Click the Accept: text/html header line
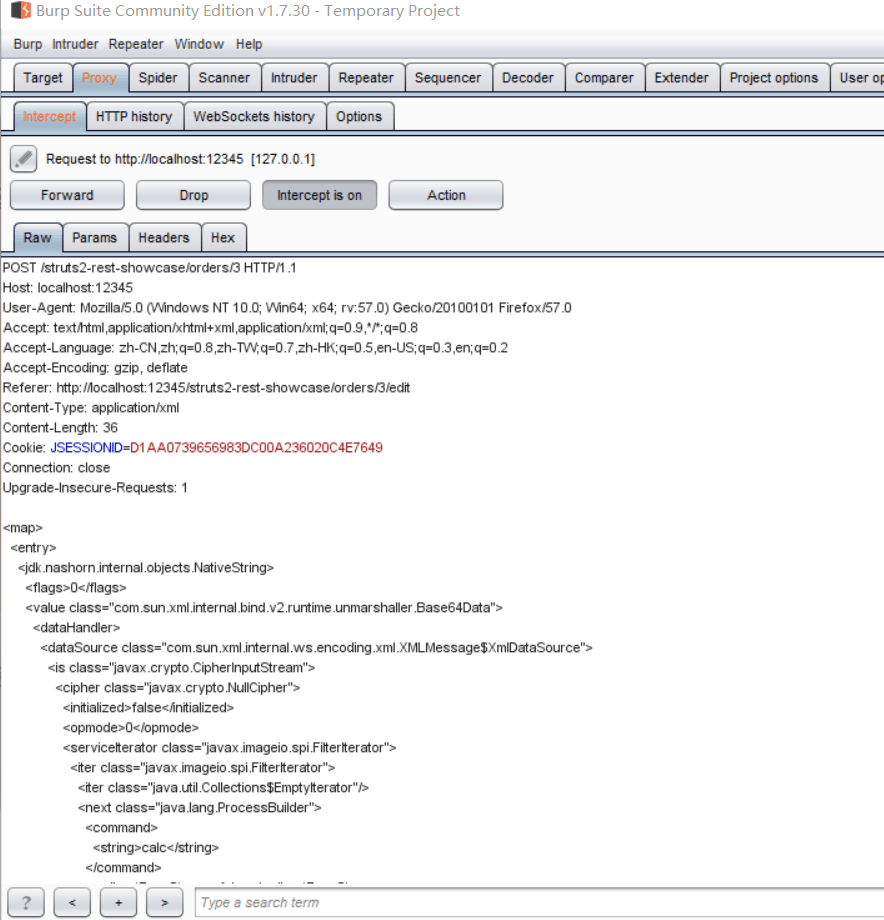Screen dimensions: 884x920 [211, 328]
